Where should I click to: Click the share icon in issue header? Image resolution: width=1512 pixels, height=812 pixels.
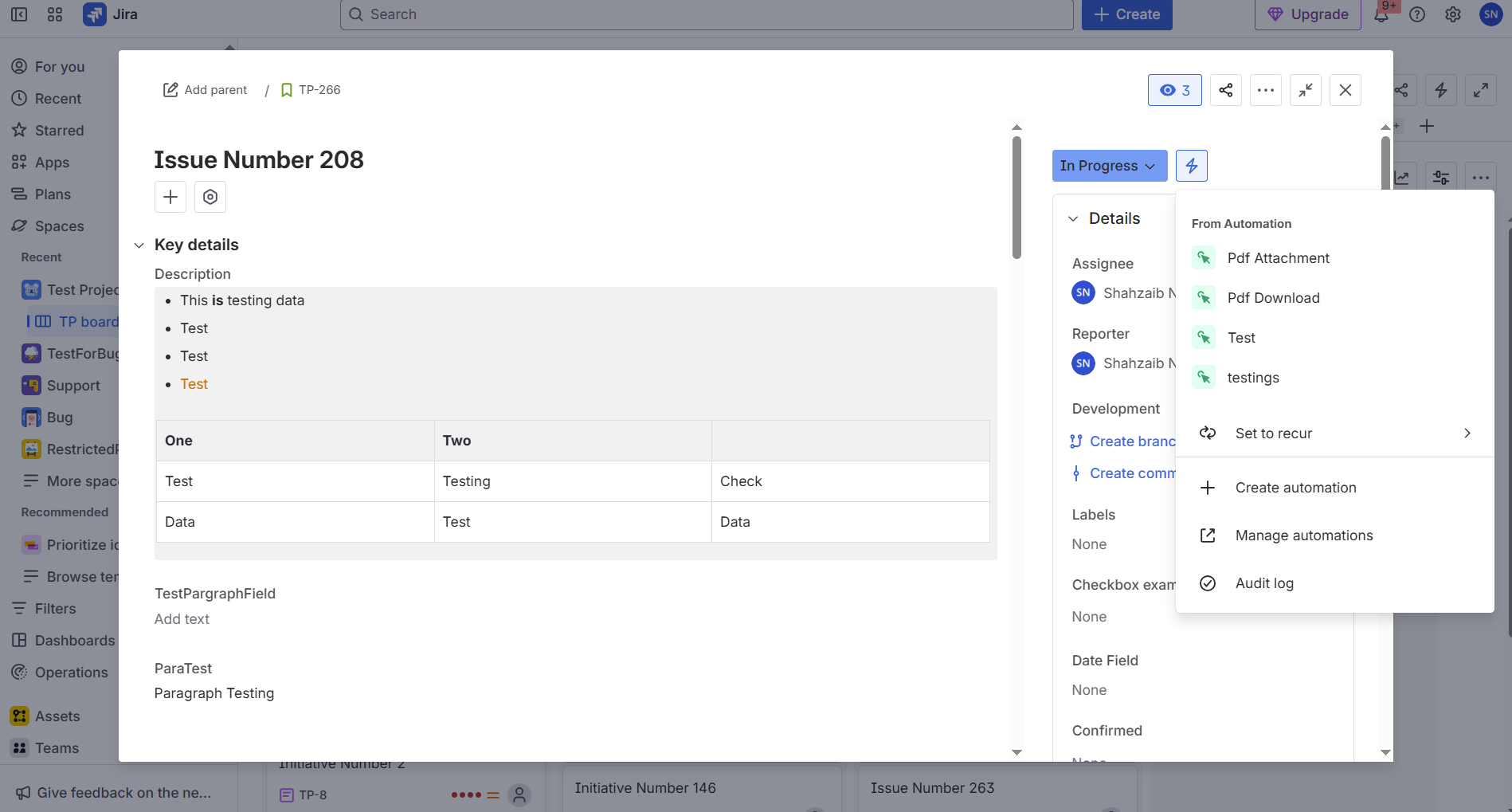(1225, 90)
